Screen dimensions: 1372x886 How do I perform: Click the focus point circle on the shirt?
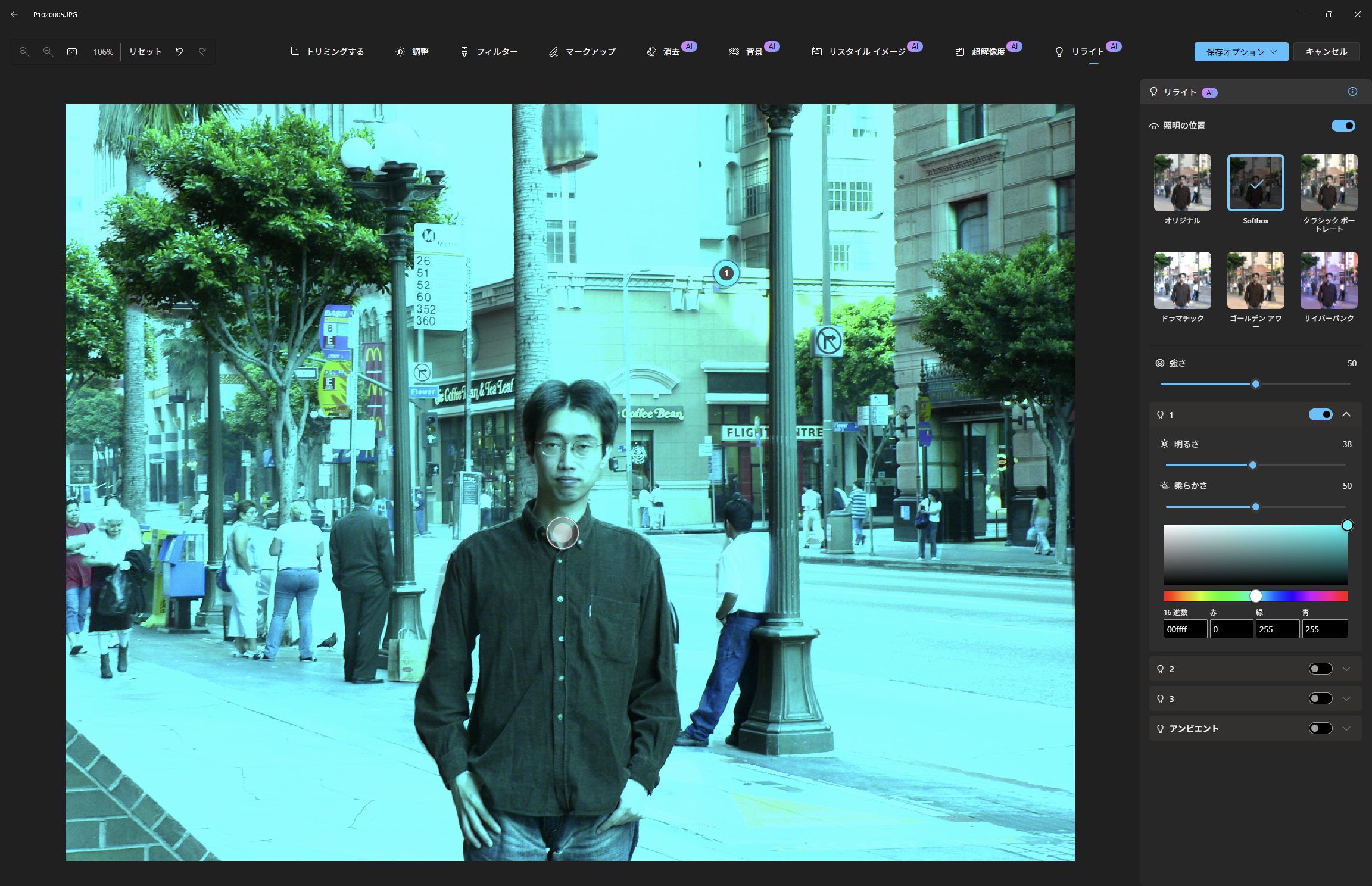tap(562, 532)
